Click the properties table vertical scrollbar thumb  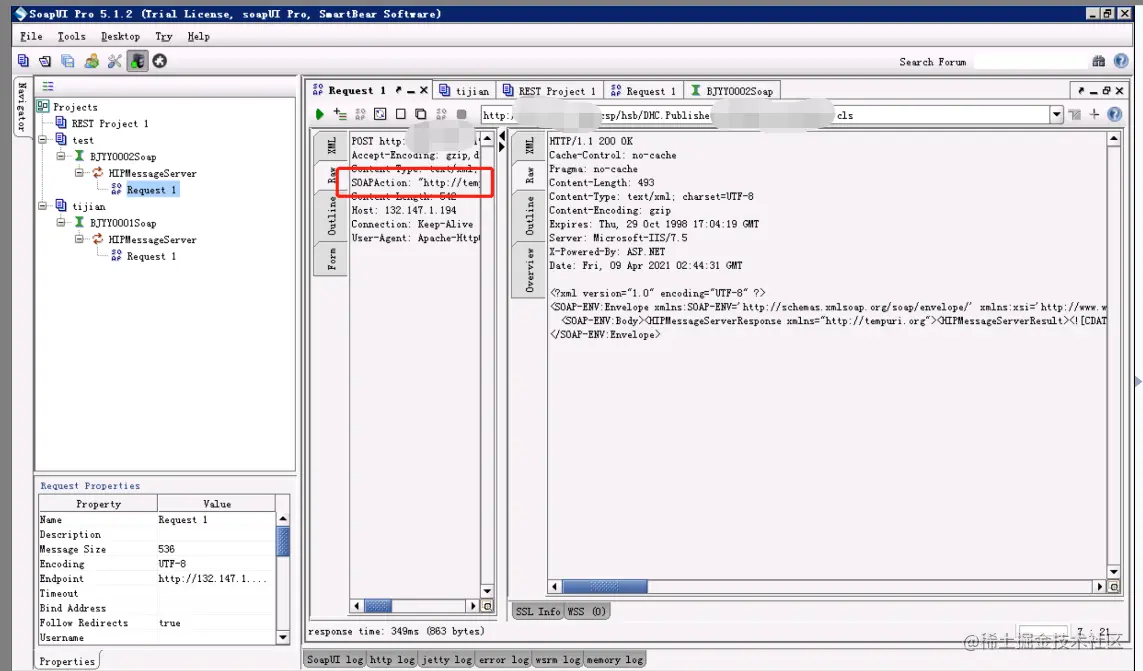click(x=283, y=542)
